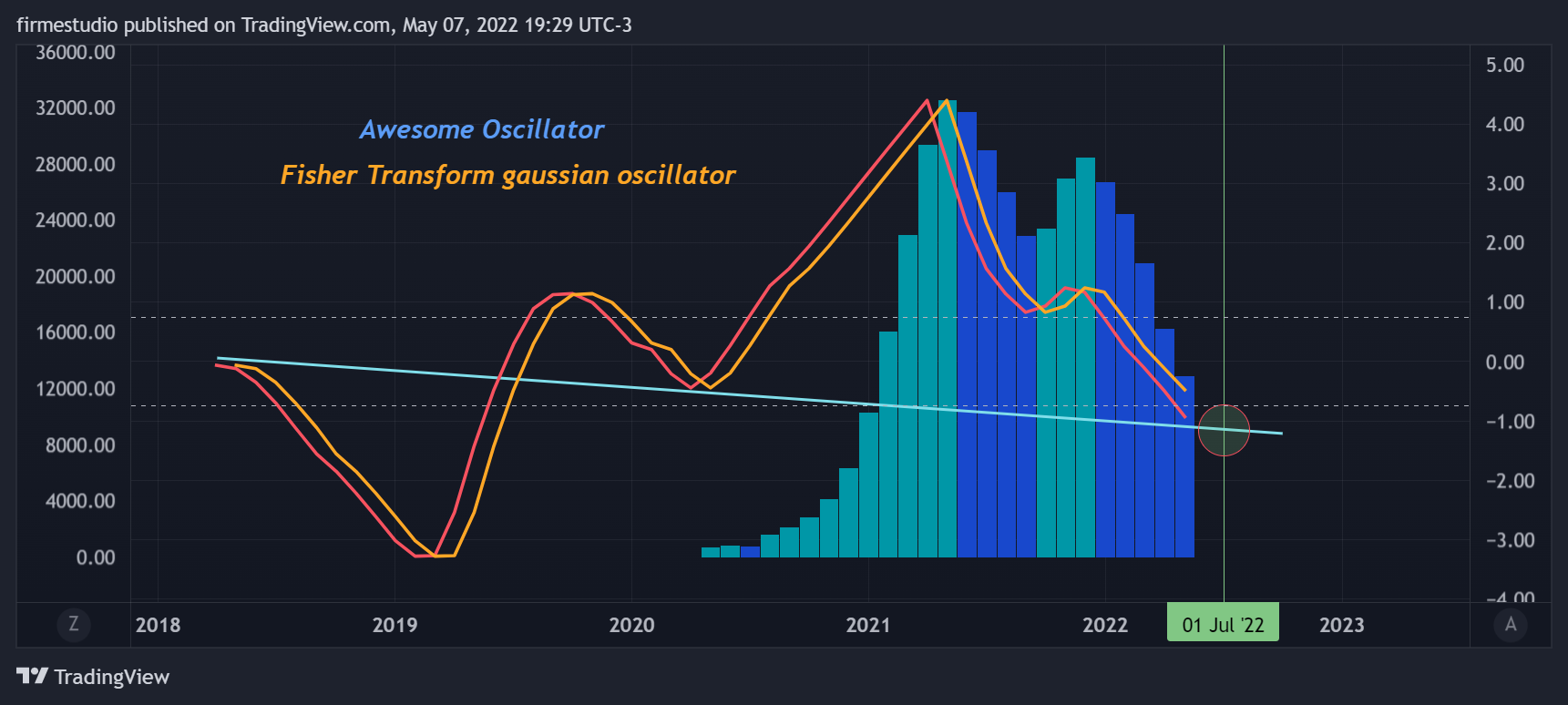Screen dimensions: 1568x705
Task: Click the Fisher Transform gaussian oscillator label
Action: 507,175
